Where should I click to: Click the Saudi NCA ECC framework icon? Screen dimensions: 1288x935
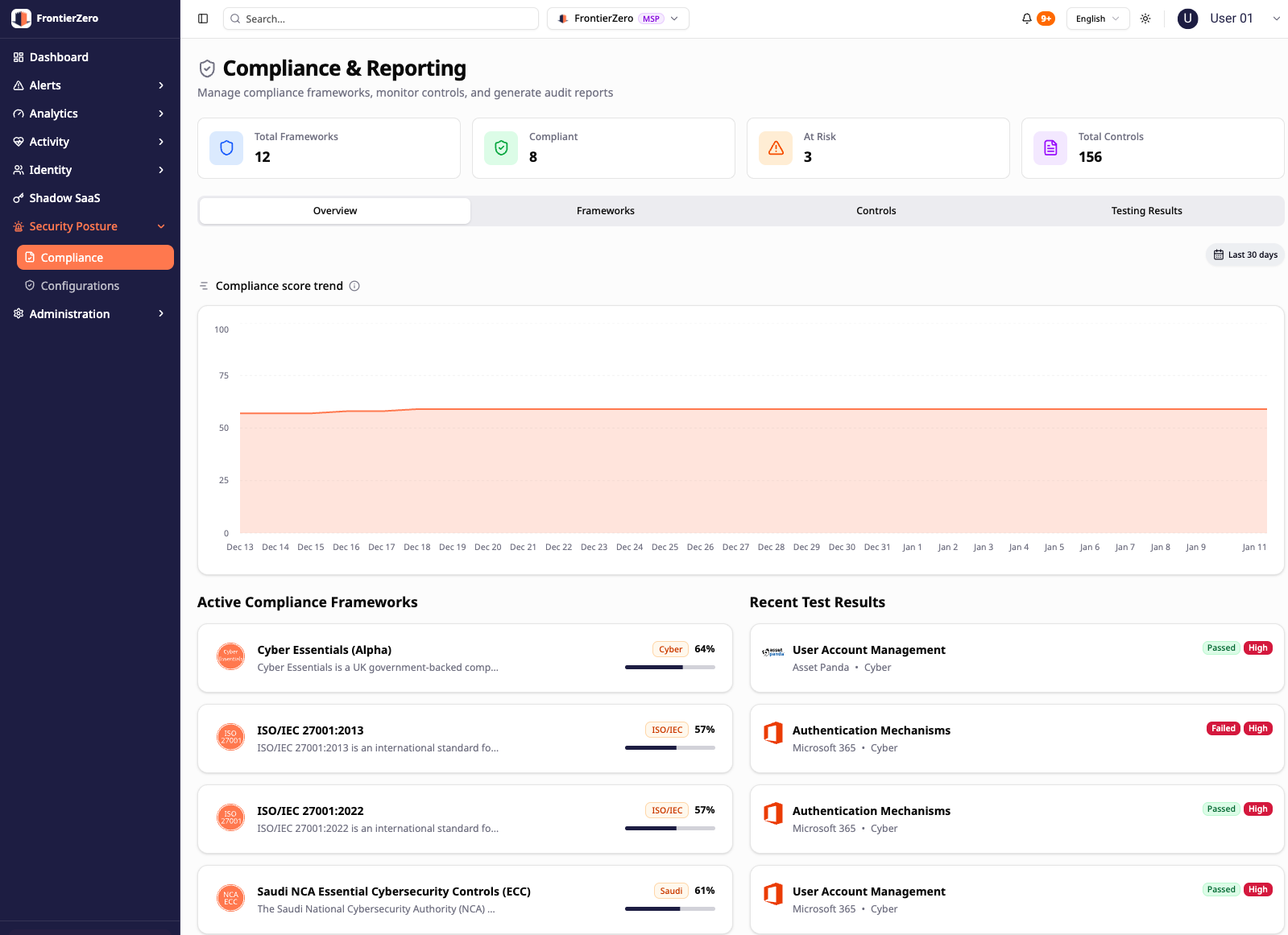click(x=231, y=898)
